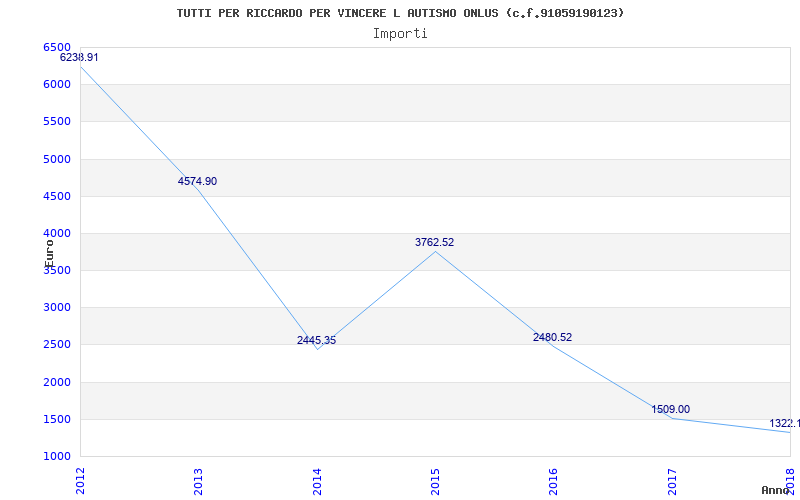Image resolution: width=800 pixels, height=500 pixels.
Task: Click the 5000 y-axis value
Action: [x=57, y=159]
